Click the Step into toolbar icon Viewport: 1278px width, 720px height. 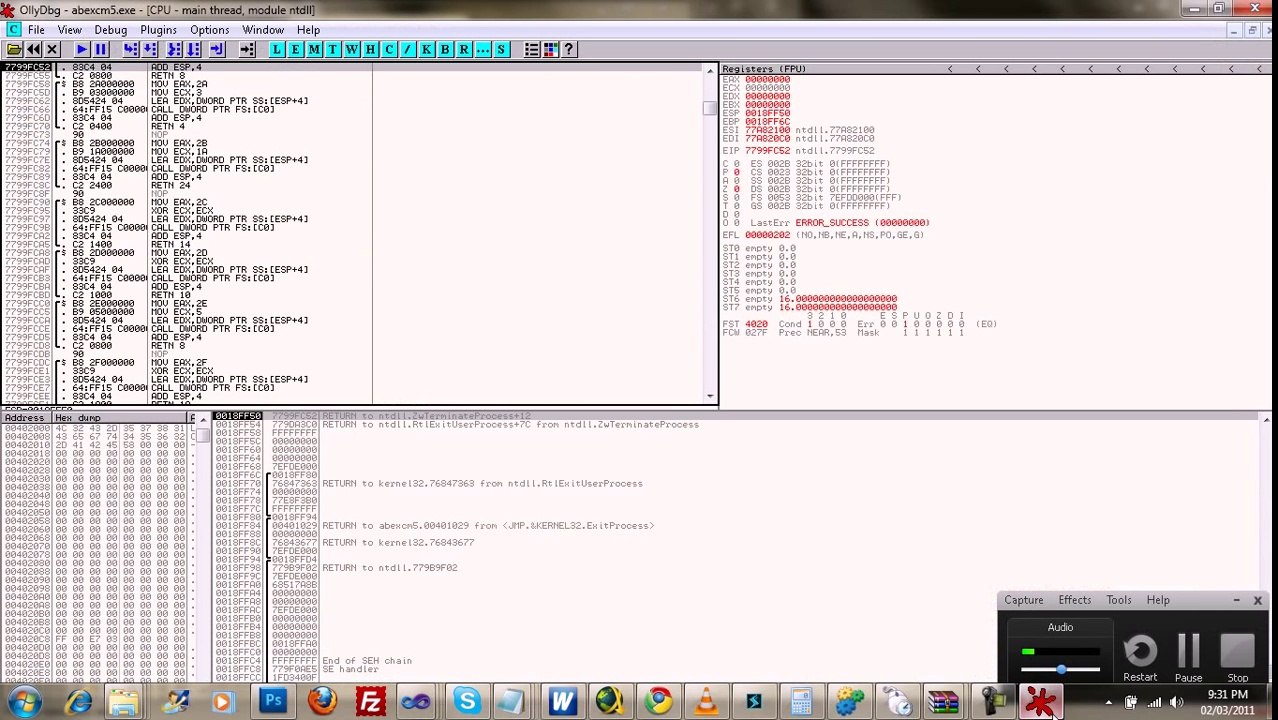130,49
